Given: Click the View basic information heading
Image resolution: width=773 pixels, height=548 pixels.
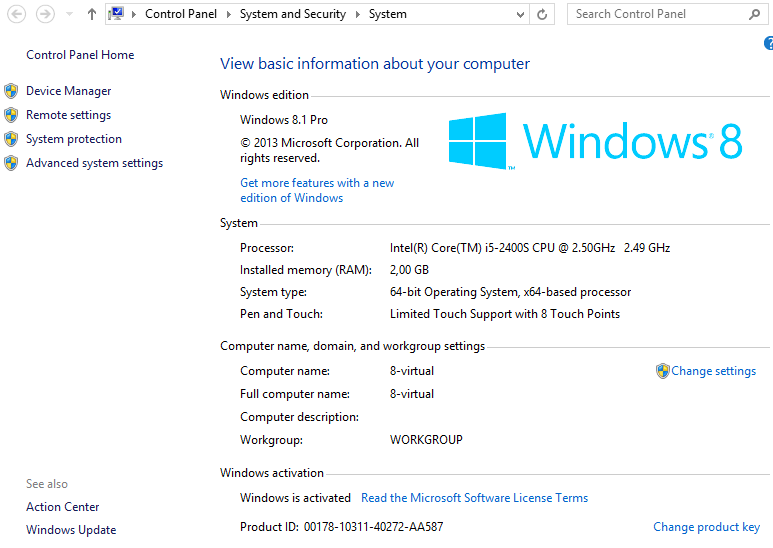Looking at the screenshot, I should point(375,64).
